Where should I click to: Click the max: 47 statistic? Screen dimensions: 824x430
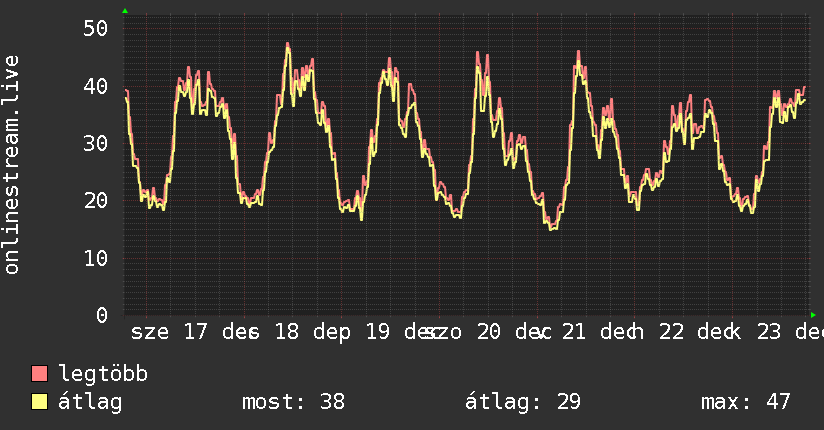click(746, 402)
